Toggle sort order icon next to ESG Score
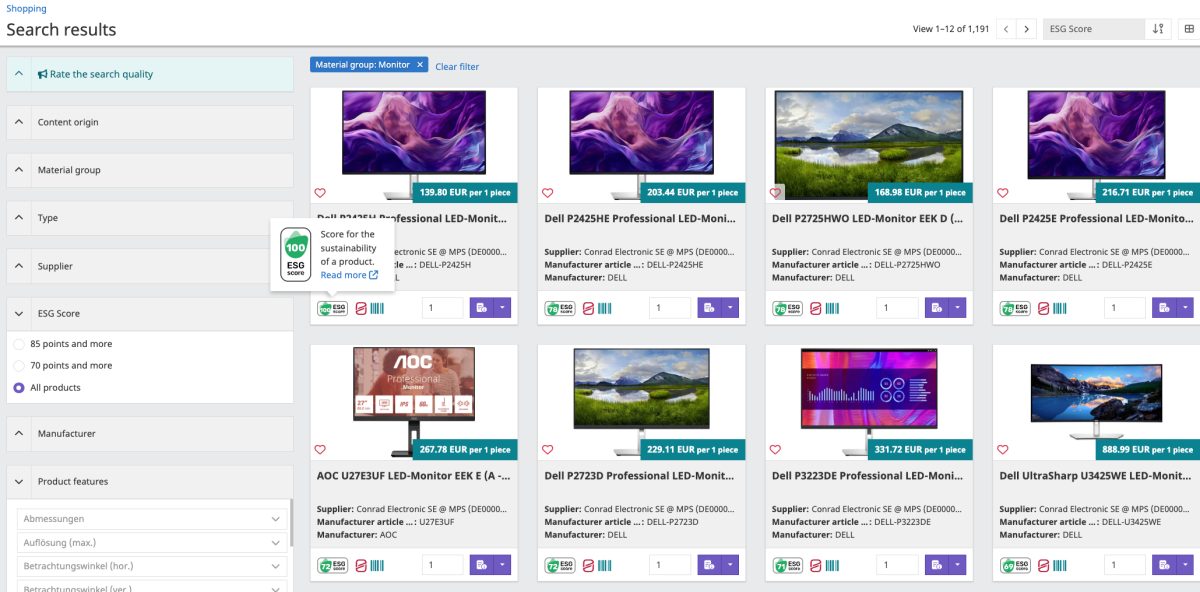This screenshot has width=1200, height=592. click(1158, 29)
